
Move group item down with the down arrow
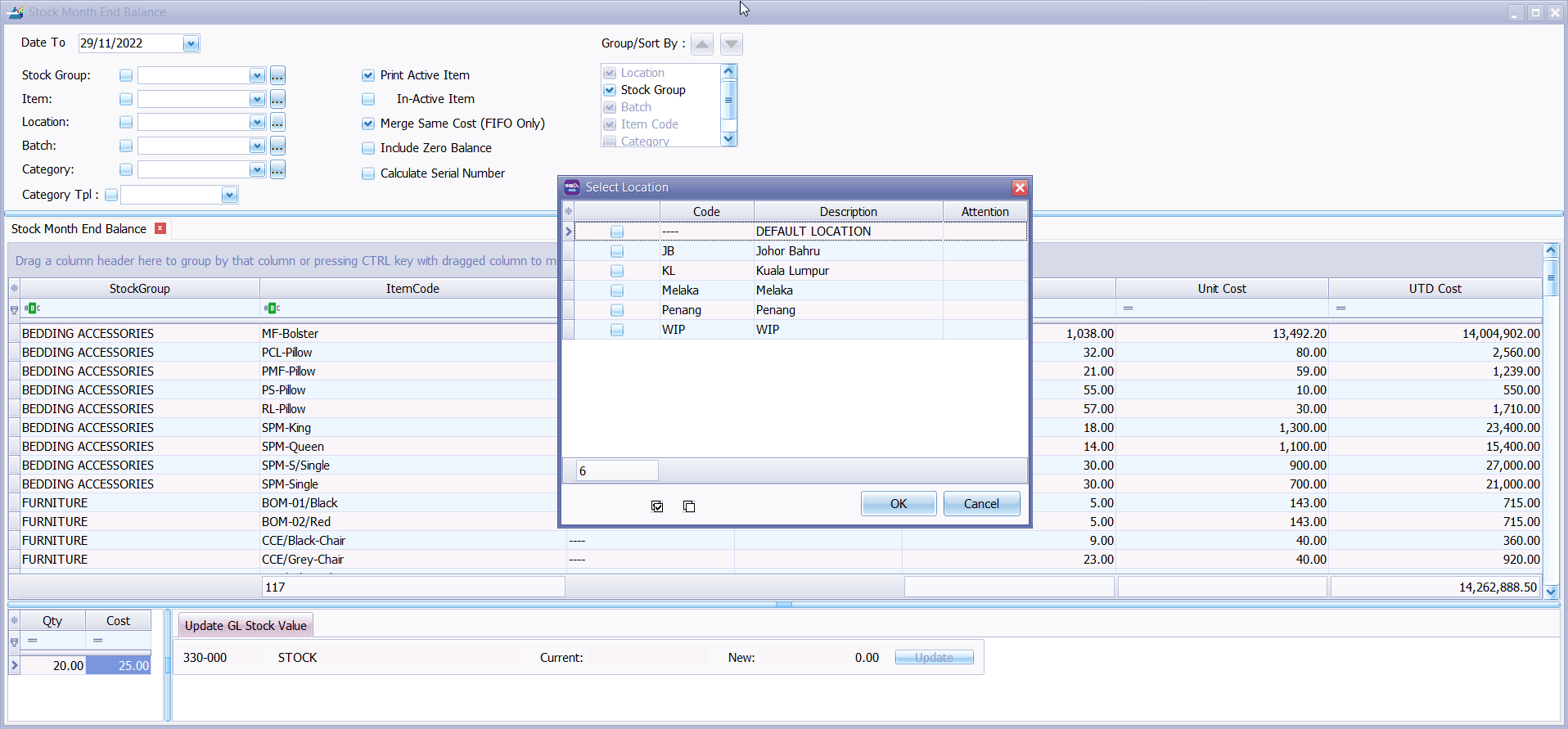[732, 44]
